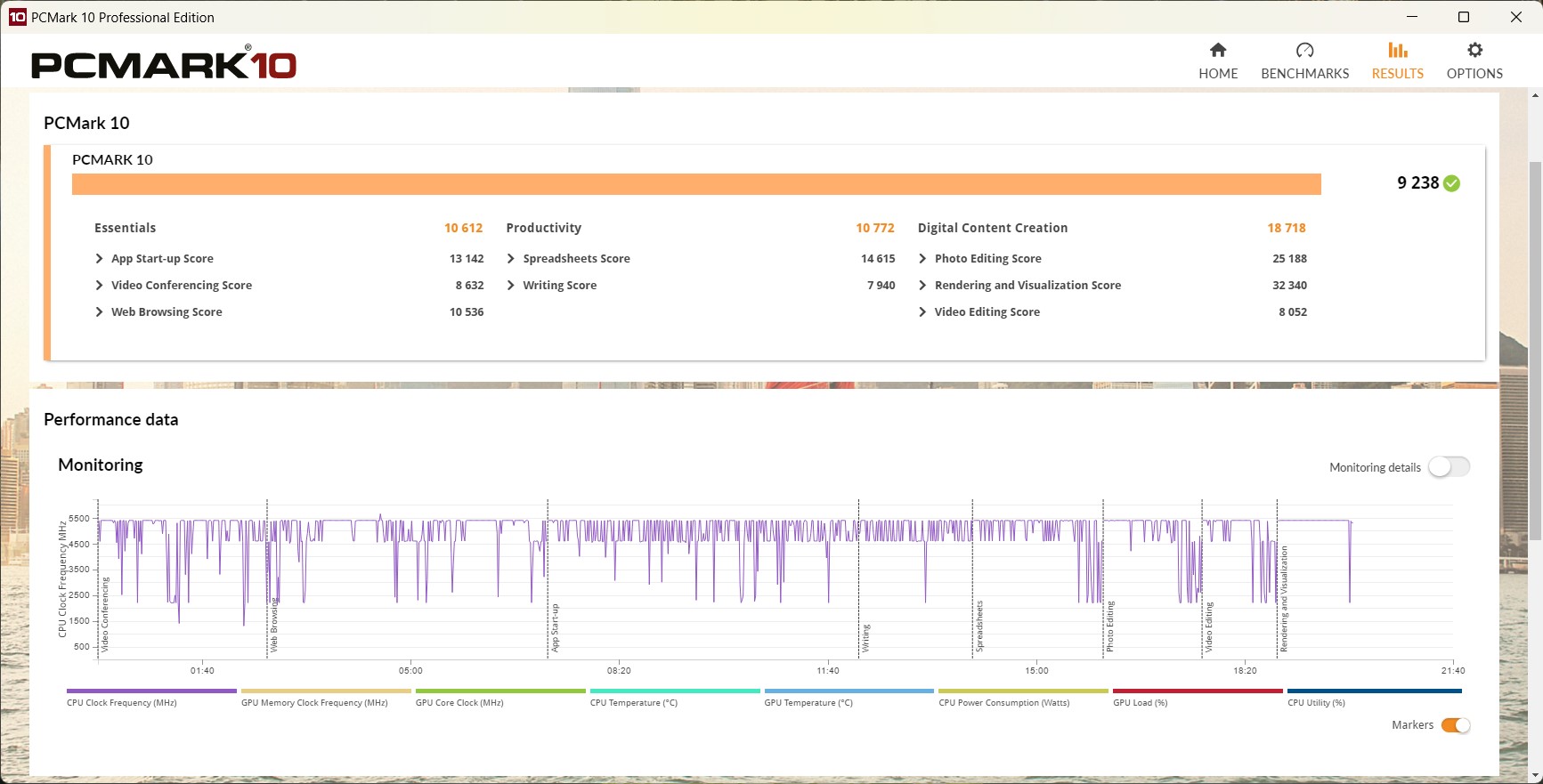Viewport: 1543px width, 784px height.
Task: Open the Home page icon
Action: pos(1218,50)
